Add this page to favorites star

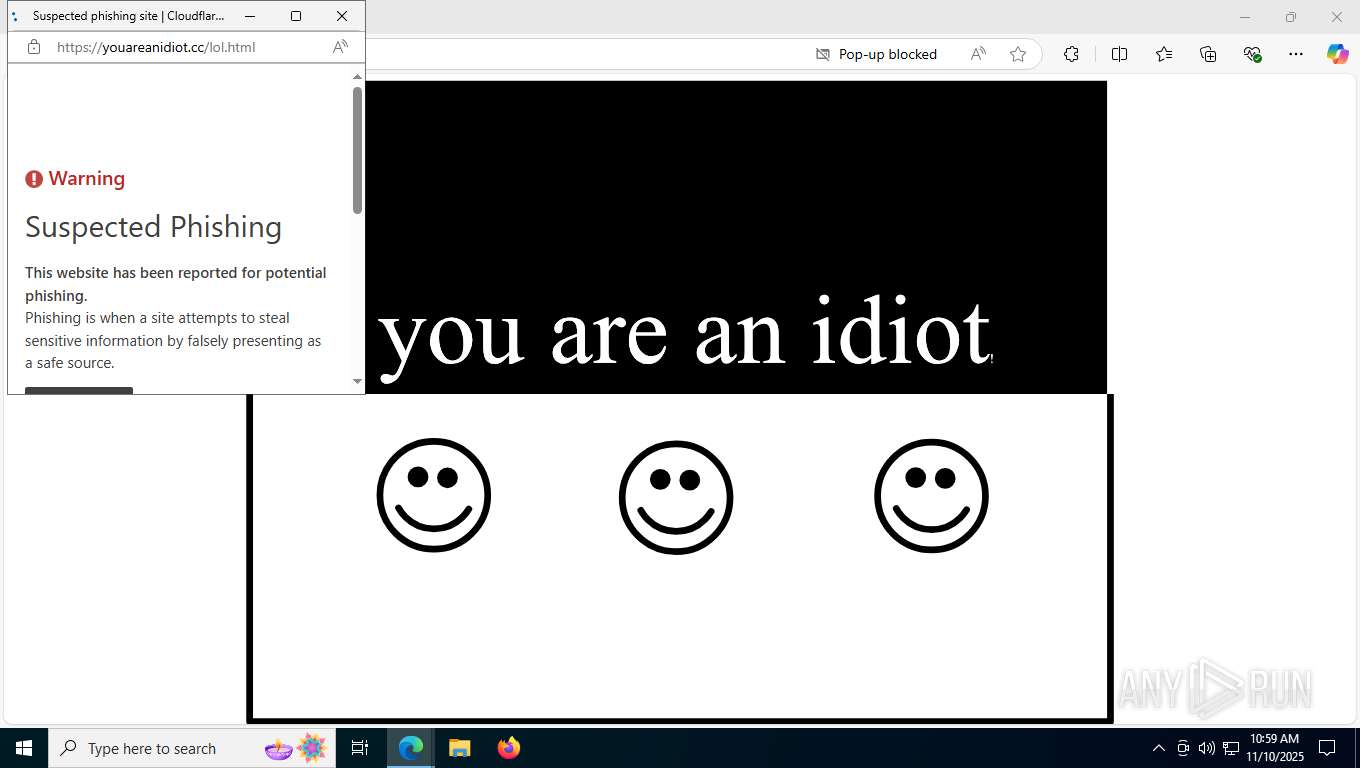(1018, 54)
